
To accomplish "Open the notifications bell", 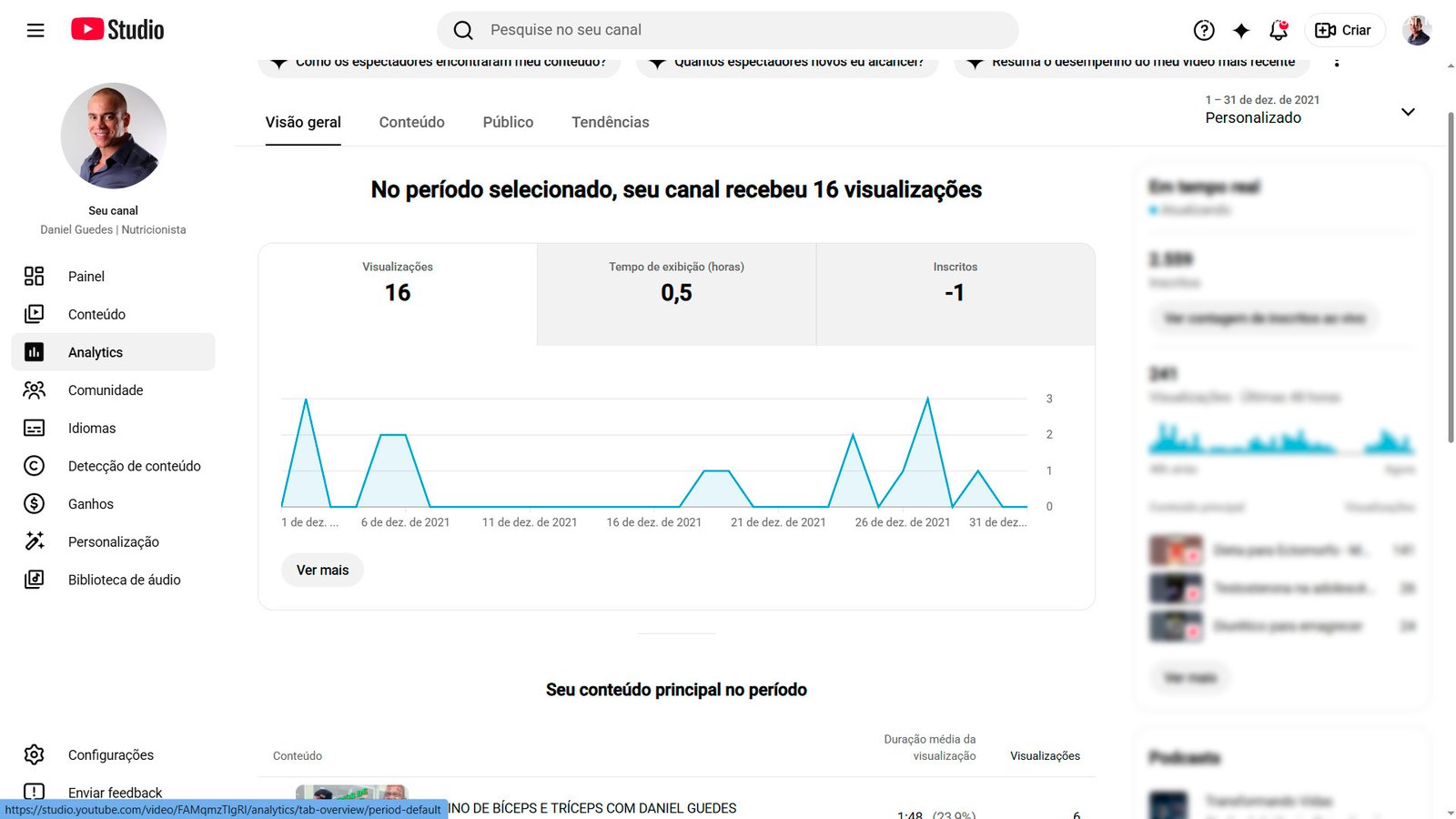I will pos(1279,30).
